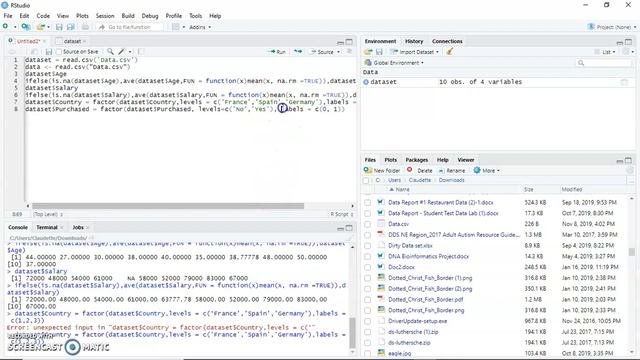Refresh the Environment pane
The image size is (640, 360).
(626, 52)
